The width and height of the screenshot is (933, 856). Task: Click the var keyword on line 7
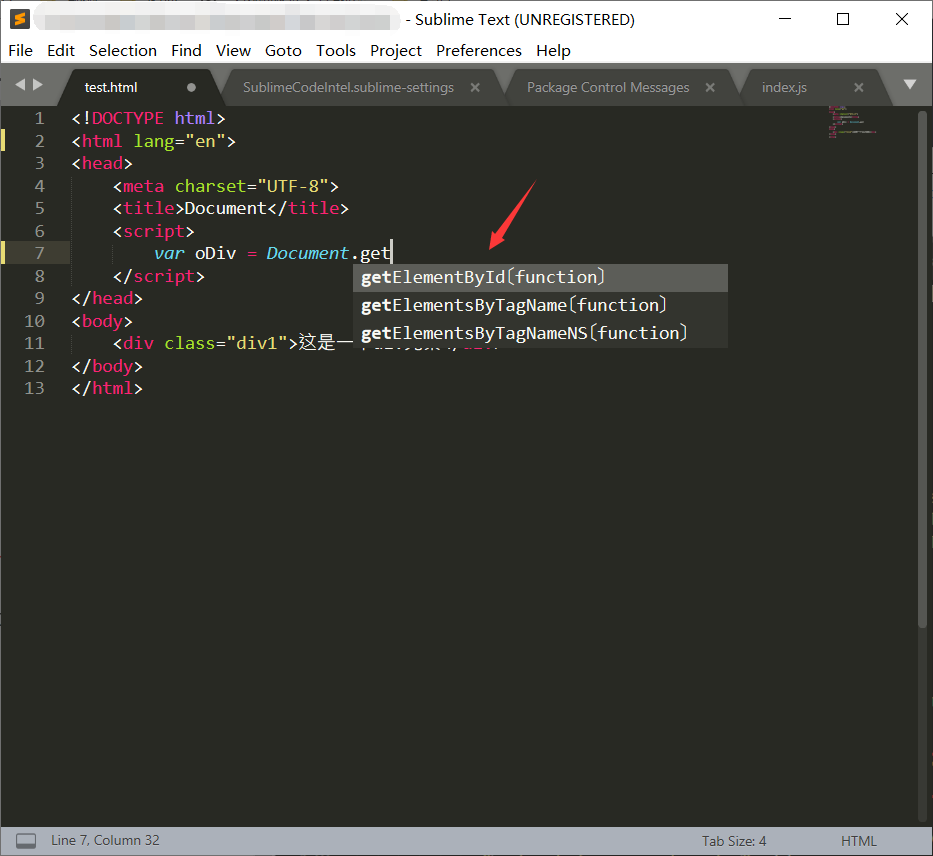(x=169, y=254)
